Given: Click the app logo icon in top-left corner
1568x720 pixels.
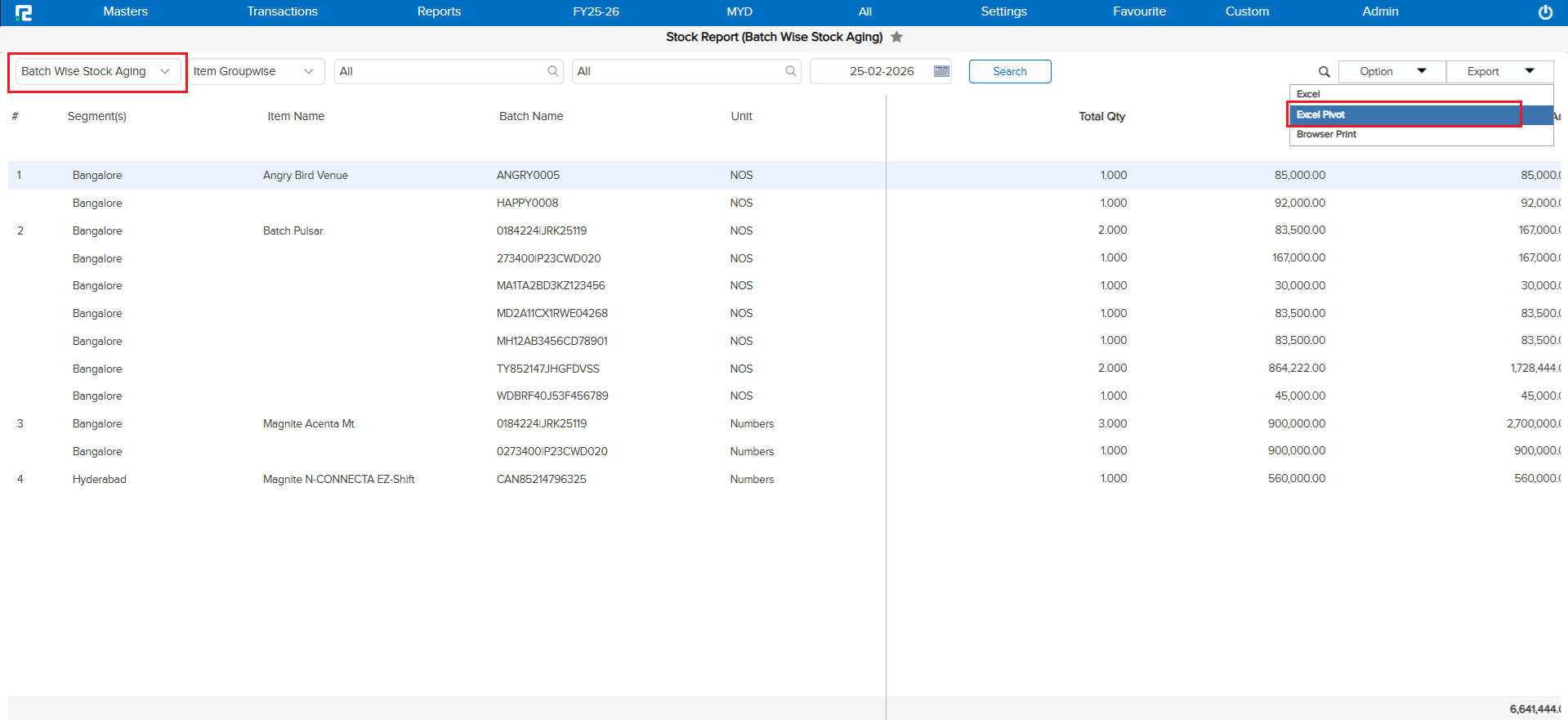Looking at the screenshot, I should click(x=24, y=12).
